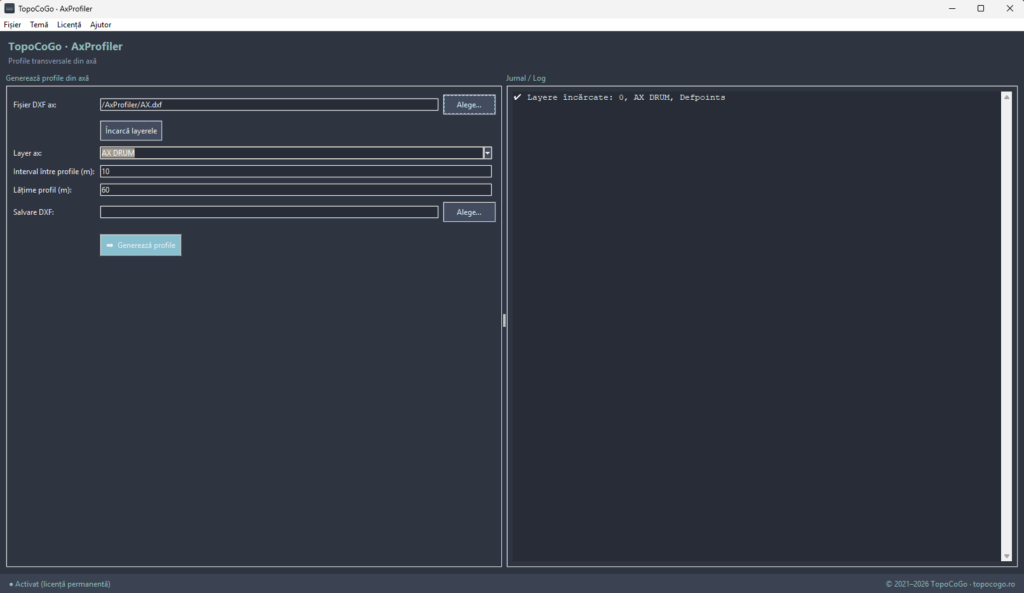Viewport: 1024px width, 593px height.
Task: Click the Salvare DXF path field
Action: pyautogui.click(x=269, y=212)
